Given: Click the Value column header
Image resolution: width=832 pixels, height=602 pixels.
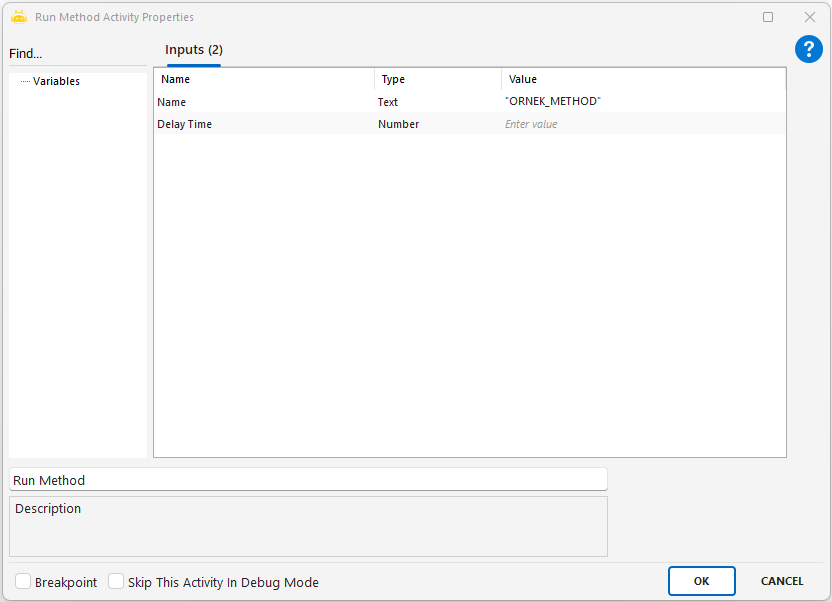Looking at the screenshot, I should [x=643, y=79].
